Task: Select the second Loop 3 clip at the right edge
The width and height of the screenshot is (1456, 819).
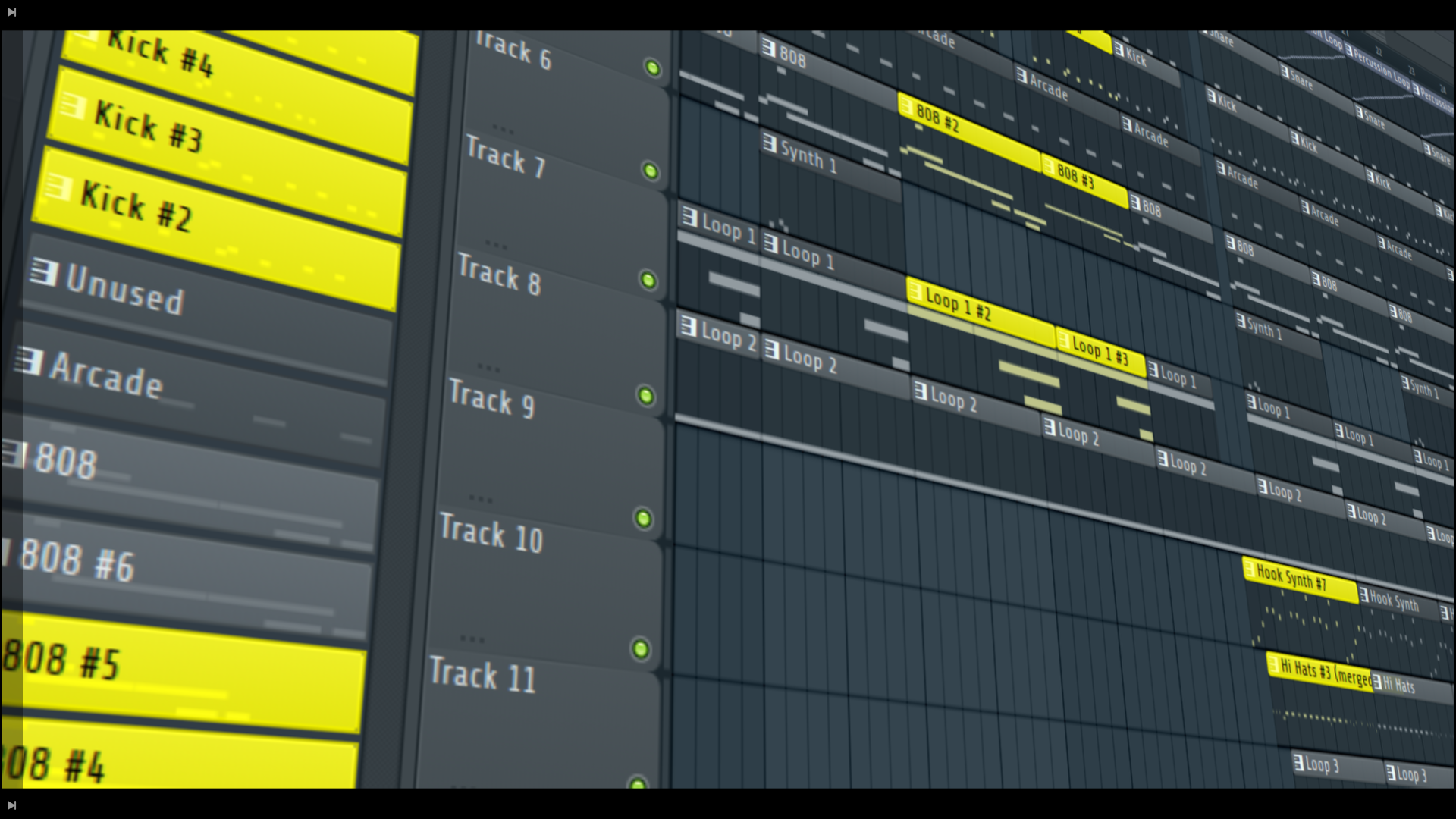Action: click(x=1418, y=774)
